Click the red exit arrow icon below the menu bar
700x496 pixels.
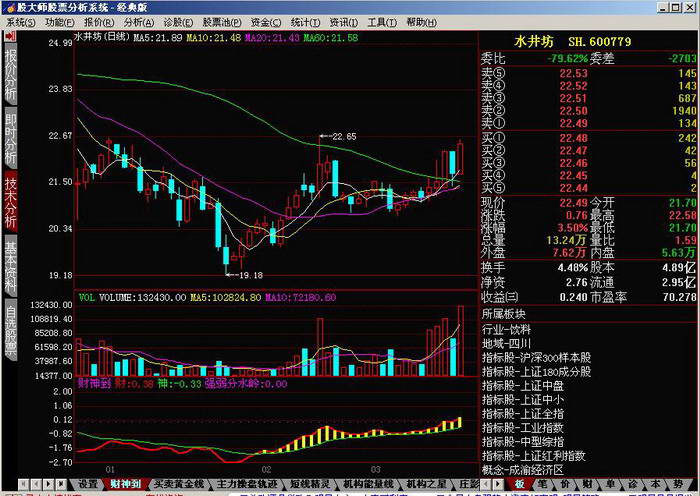tap(10, 37)
